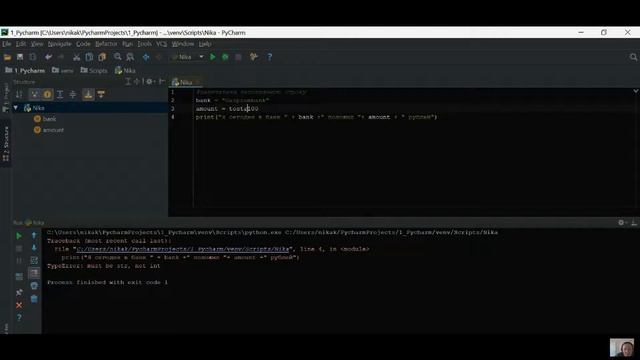Image resolution: width=640 pixels, height=360 pixels.
Task: Close the Run tab with red X
Action: tap(19, 305)
